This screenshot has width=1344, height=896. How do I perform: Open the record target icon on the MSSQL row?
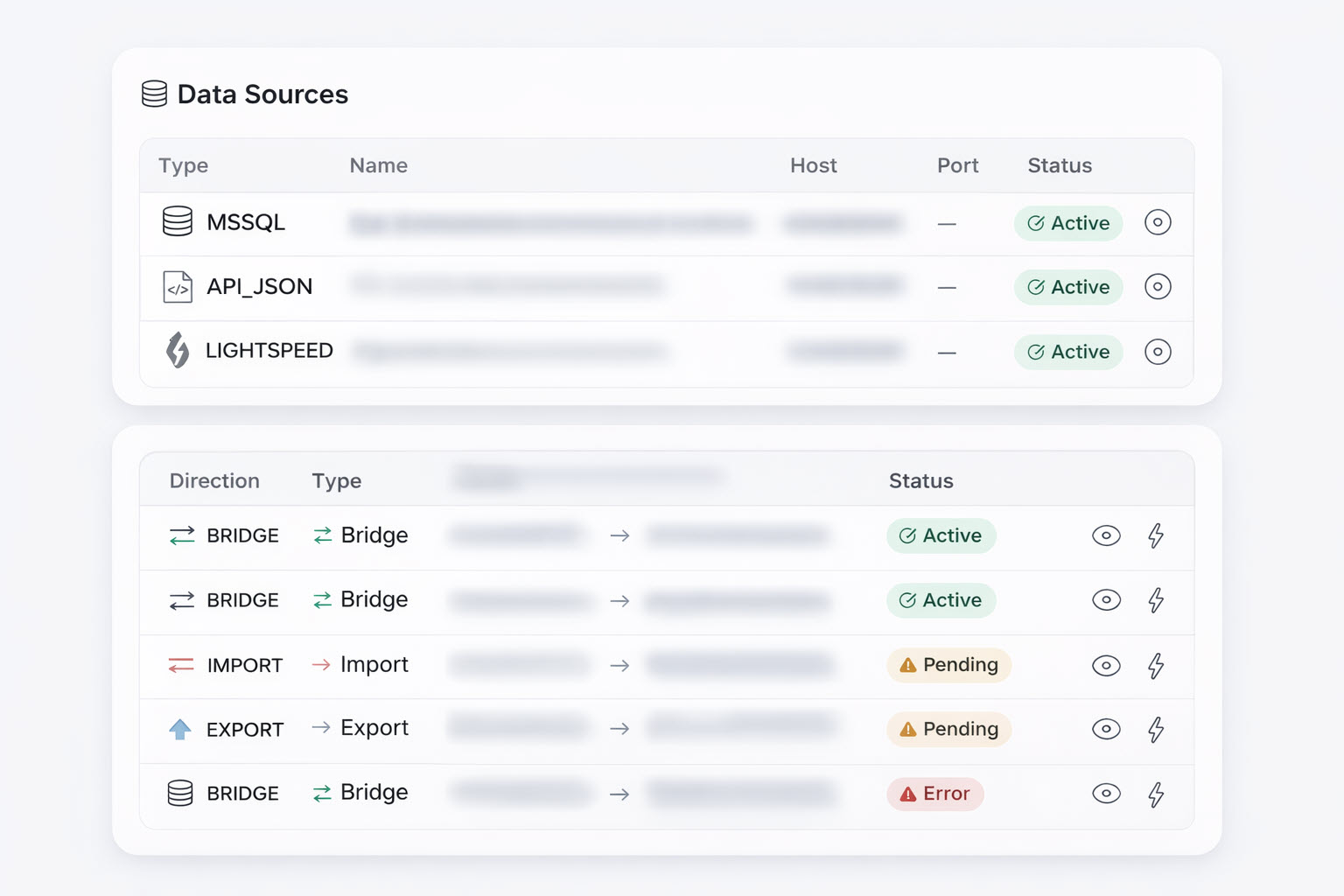[x=1158, y=223]
